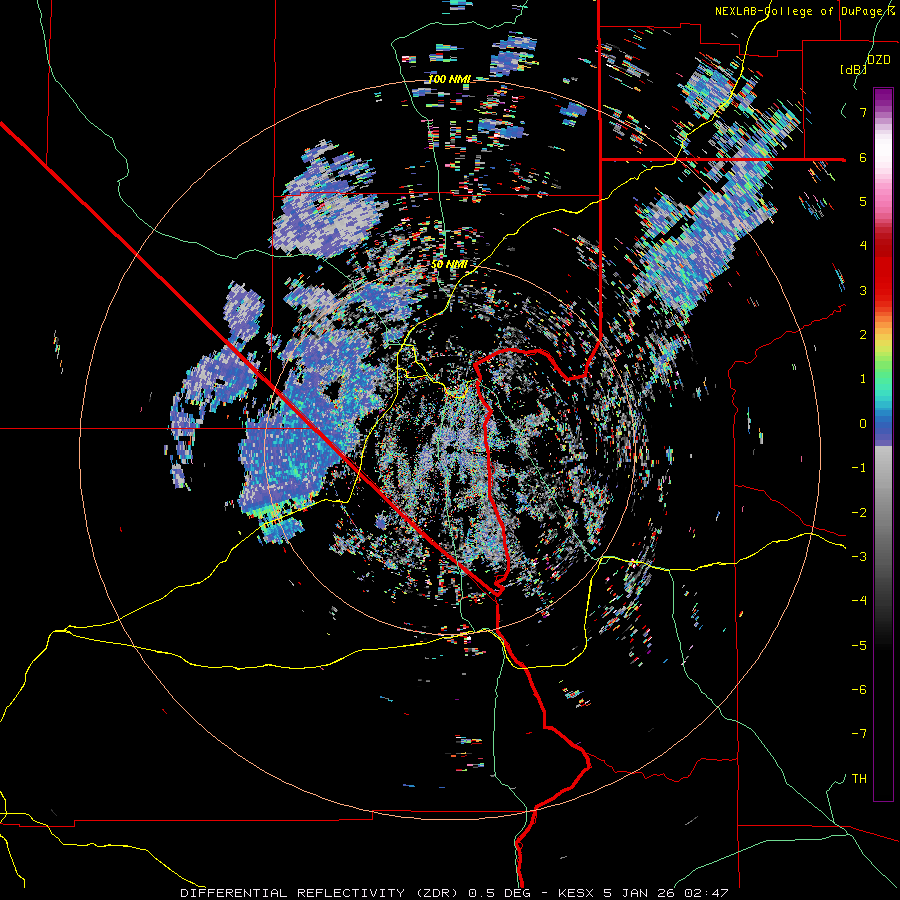Click the "1" value on the scale
Screen dimensions: 900x900
pyautogui.click(x=863, y=379)
